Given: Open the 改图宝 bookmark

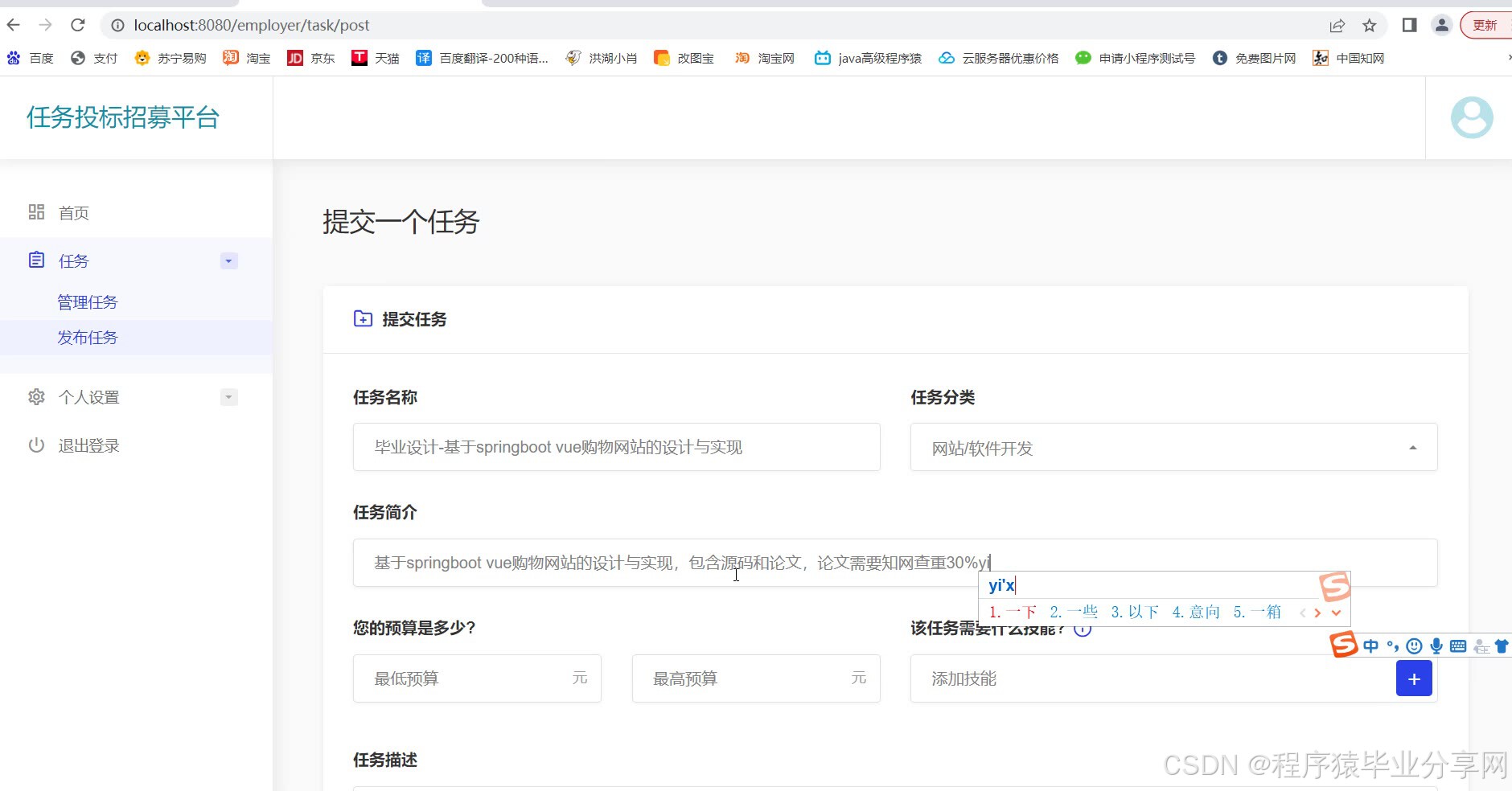Looking at the screenshot, I should pyautogui.click(x=684, y=58).
